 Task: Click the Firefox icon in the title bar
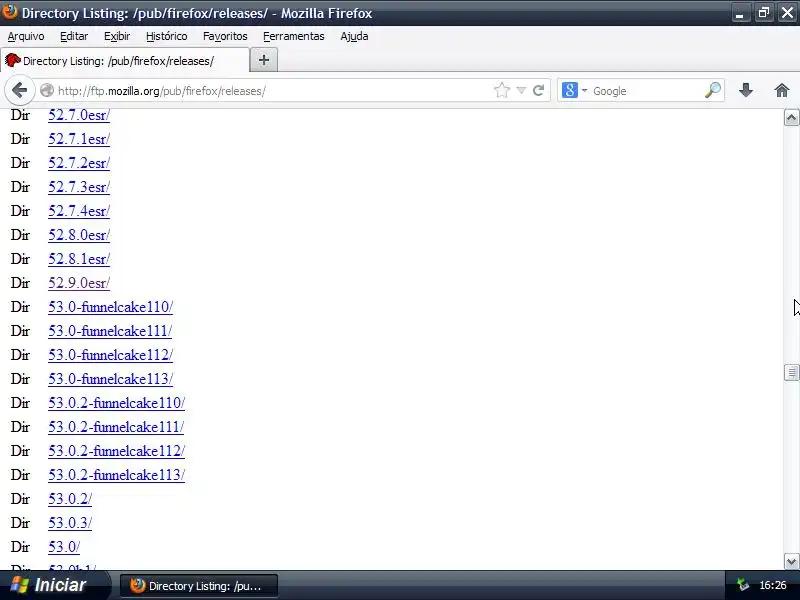coord(10,12)
